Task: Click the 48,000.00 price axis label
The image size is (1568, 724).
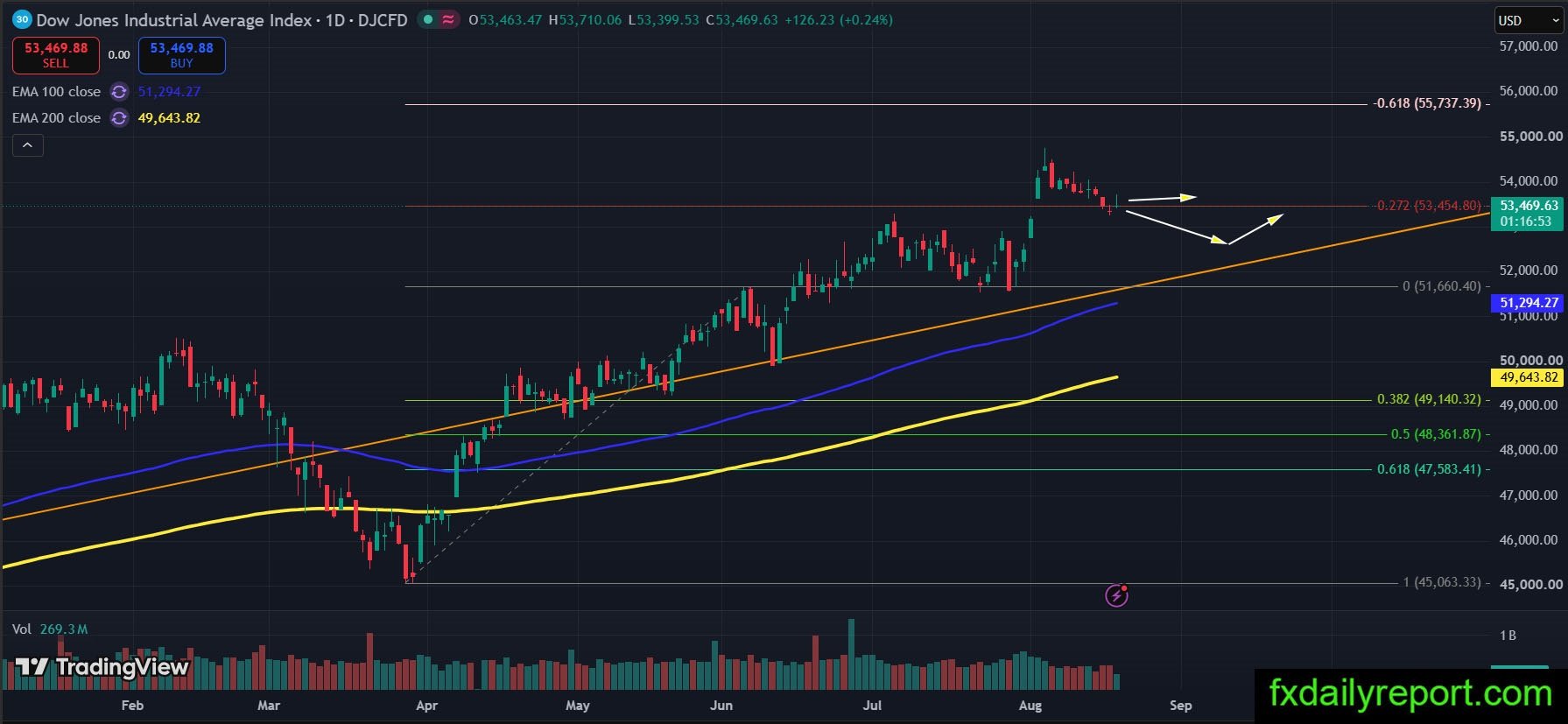Action: tap(1529, 450)
